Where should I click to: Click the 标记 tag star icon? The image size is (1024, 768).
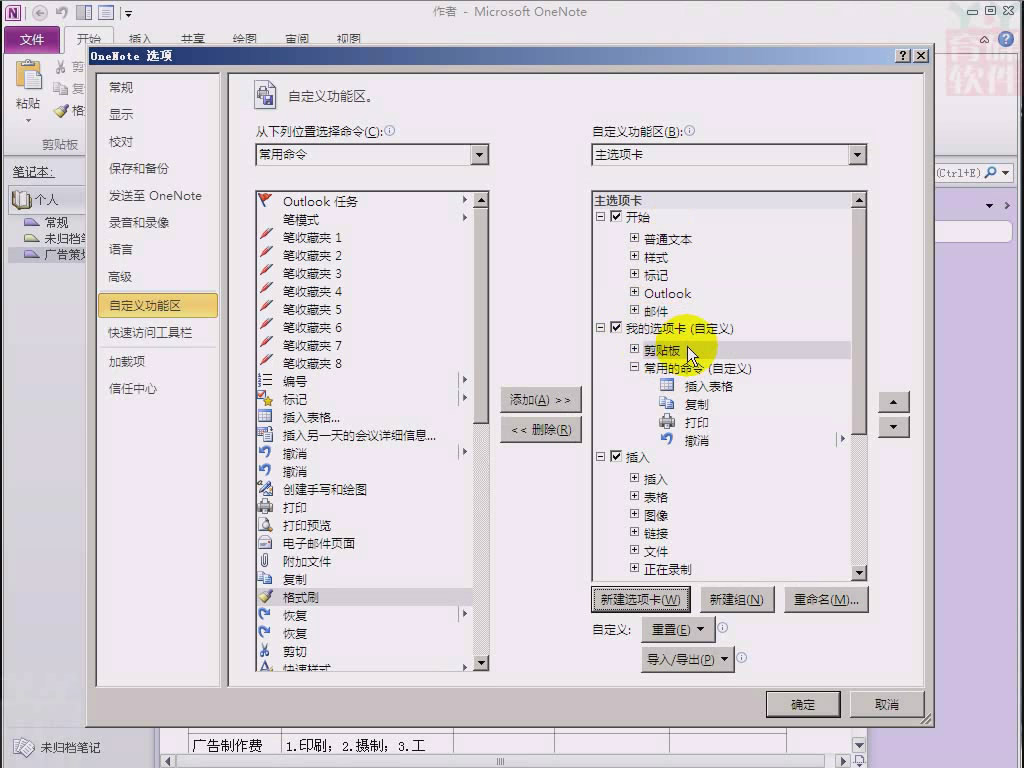pyautogui.click(x=265, y=398)
